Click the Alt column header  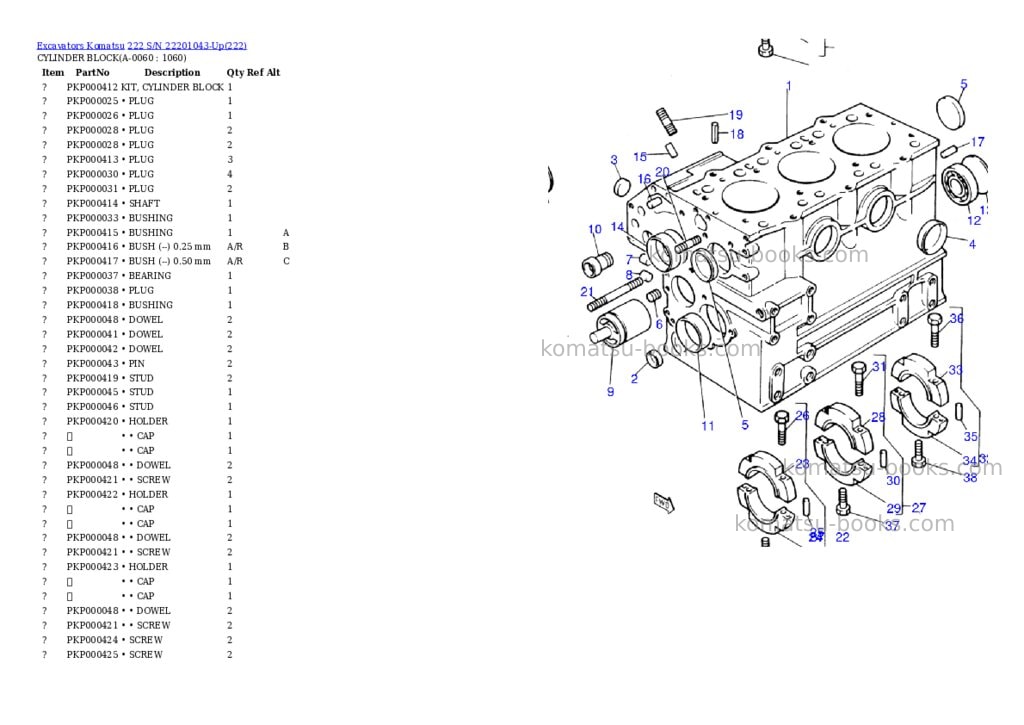point(273,72)
